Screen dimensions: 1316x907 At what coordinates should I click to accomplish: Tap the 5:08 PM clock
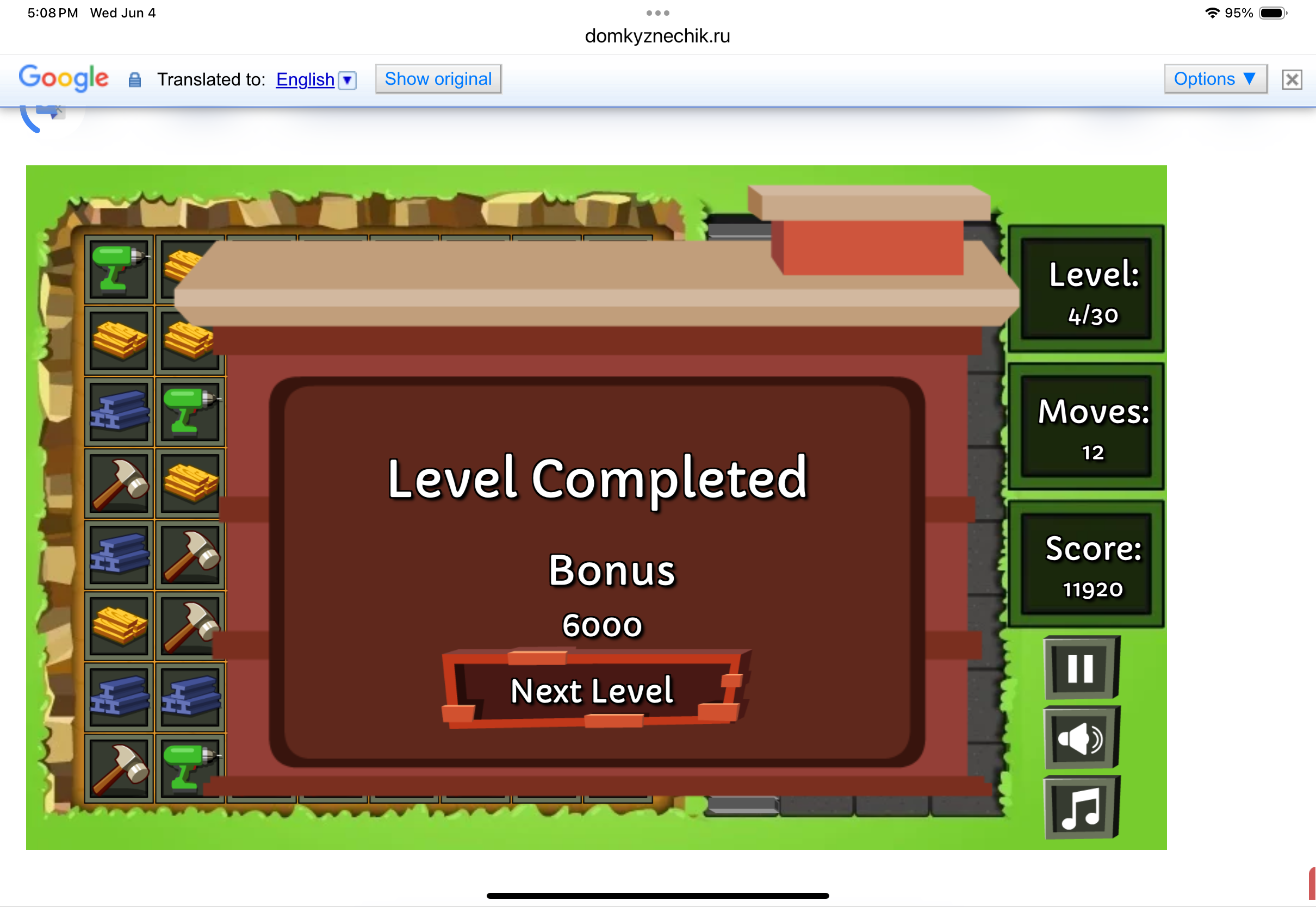[x=53, y=13]
